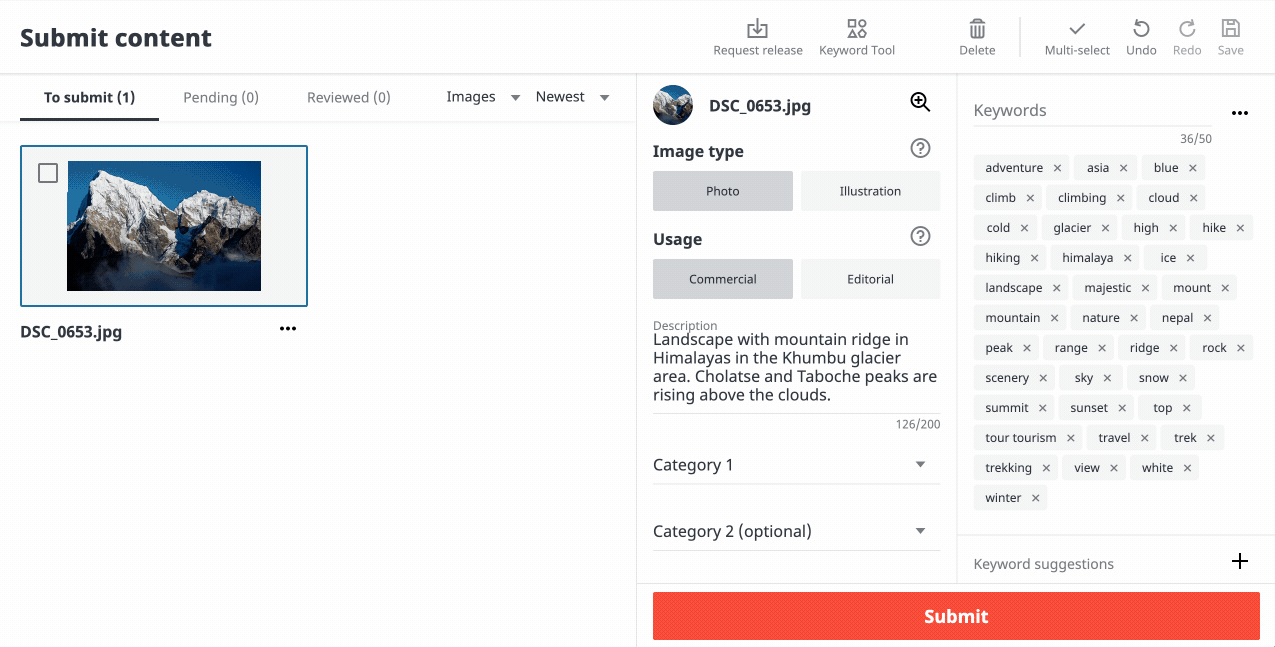The image size is (1275, 647).
Task: Click the Undo arrow icon
Action: [1141, 29]
